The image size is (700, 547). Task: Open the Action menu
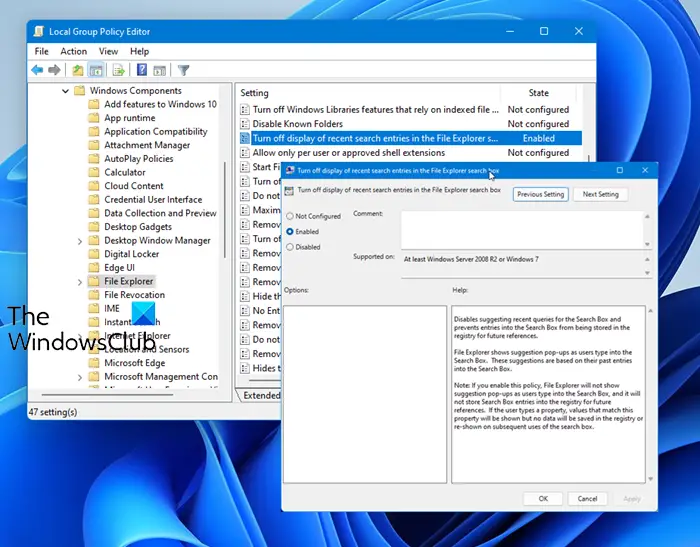(x=73, y=51)
